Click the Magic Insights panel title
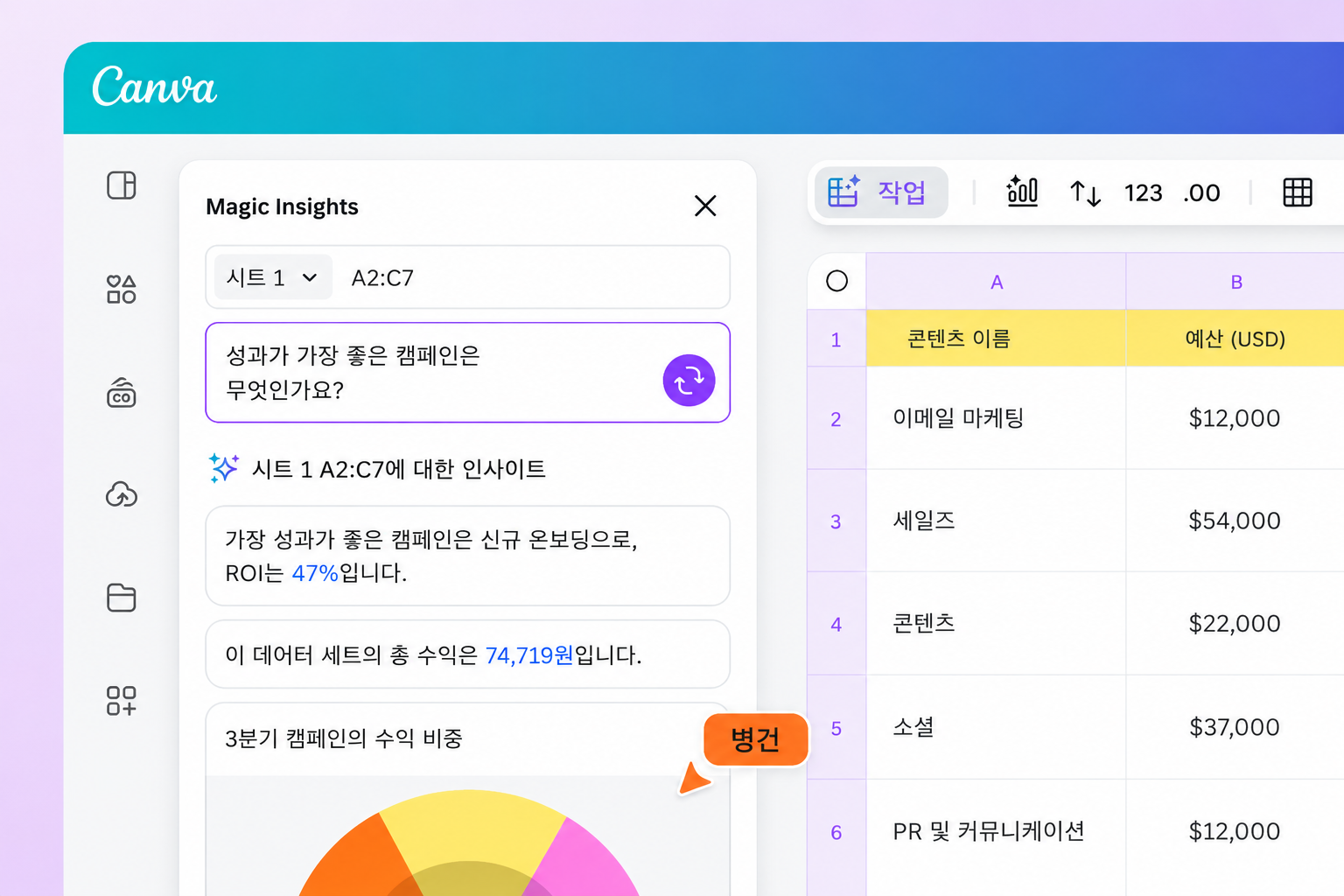 [x=282, y=206]
